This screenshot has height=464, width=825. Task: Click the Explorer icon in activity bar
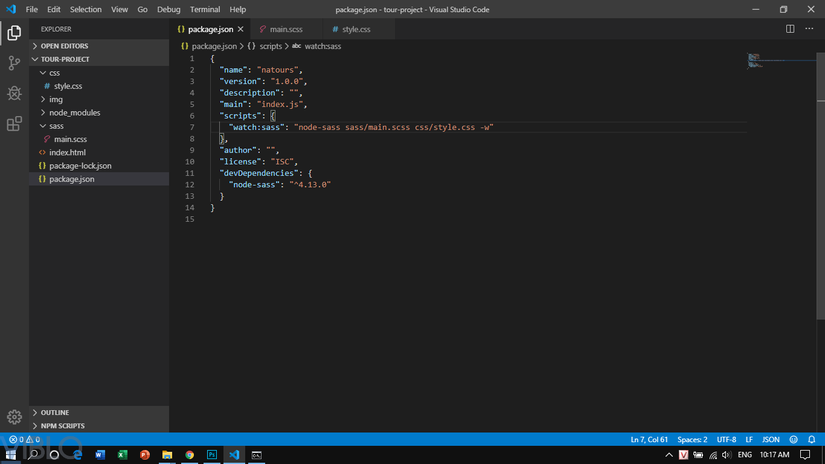(x=14, y=33)
